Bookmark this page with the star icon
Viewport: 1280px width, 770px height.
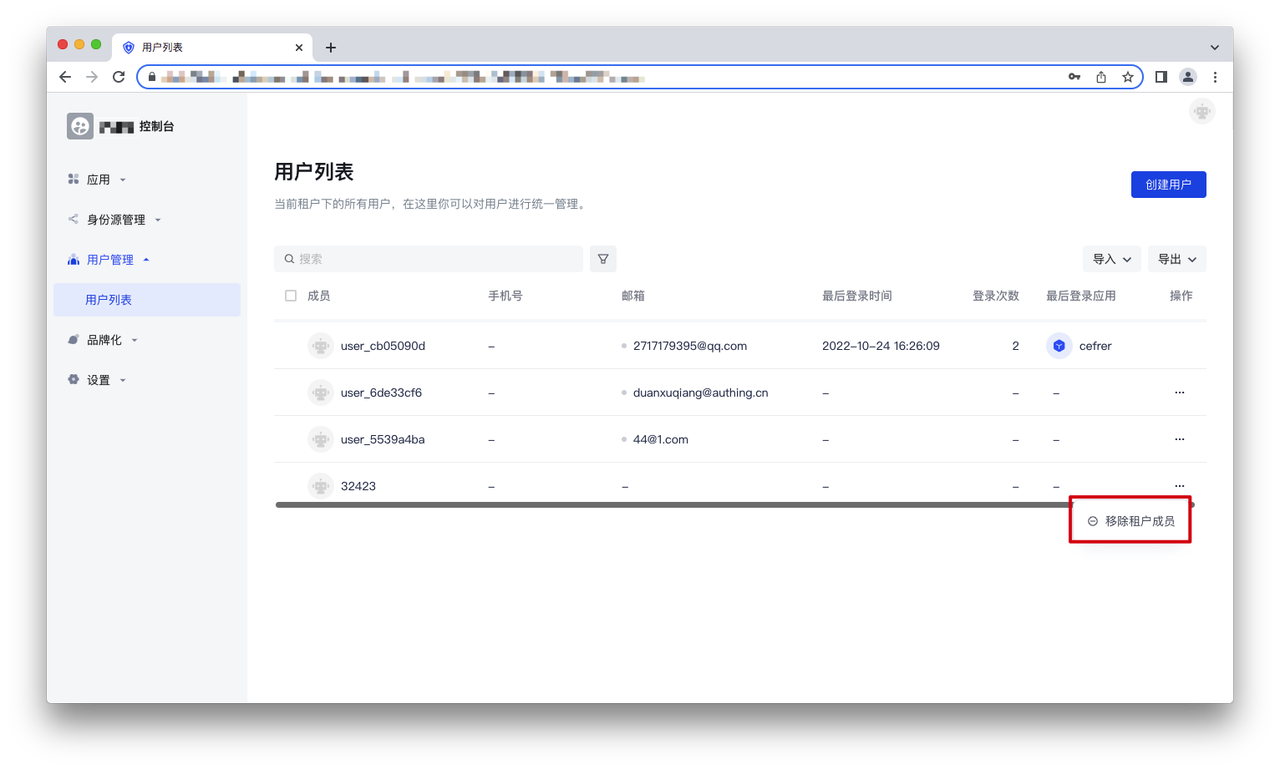click(1127, 77)
